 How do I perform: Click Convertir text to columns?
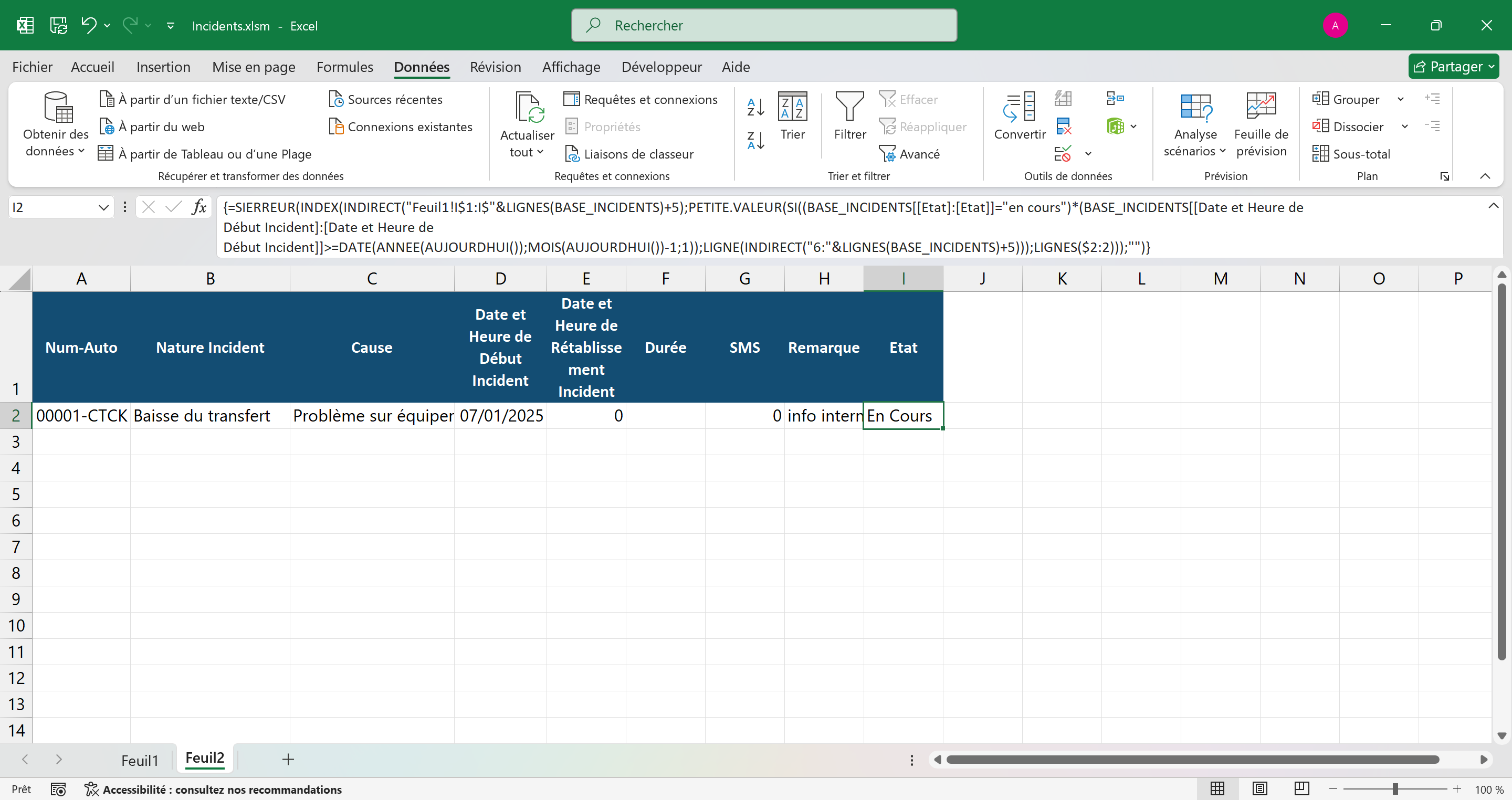[1020, 116]
